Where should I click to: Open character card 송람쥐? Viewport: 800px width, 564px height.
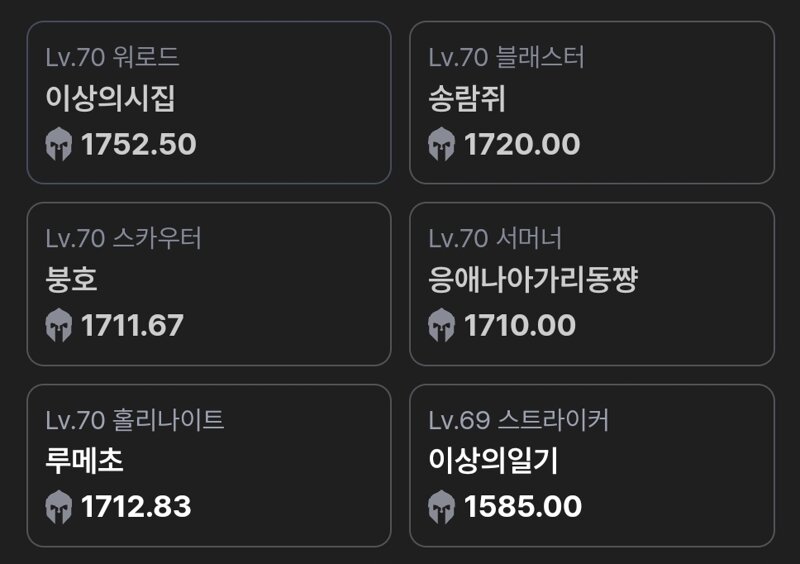coord(592,103)
